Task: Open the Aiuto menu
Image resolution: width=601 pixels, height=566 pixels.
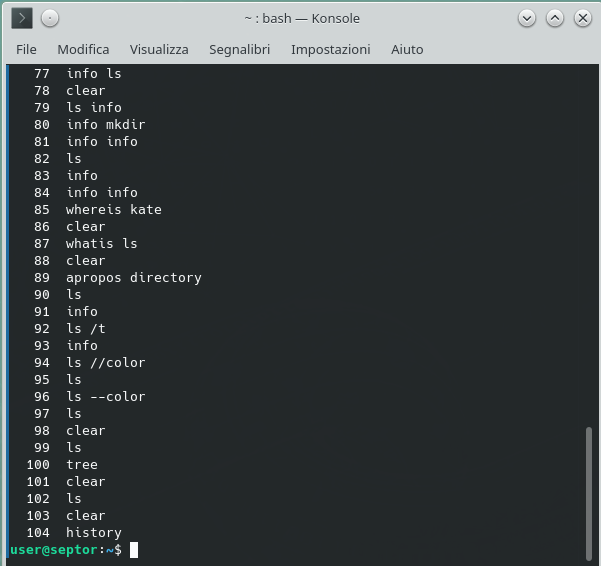Action: point(407,49)
